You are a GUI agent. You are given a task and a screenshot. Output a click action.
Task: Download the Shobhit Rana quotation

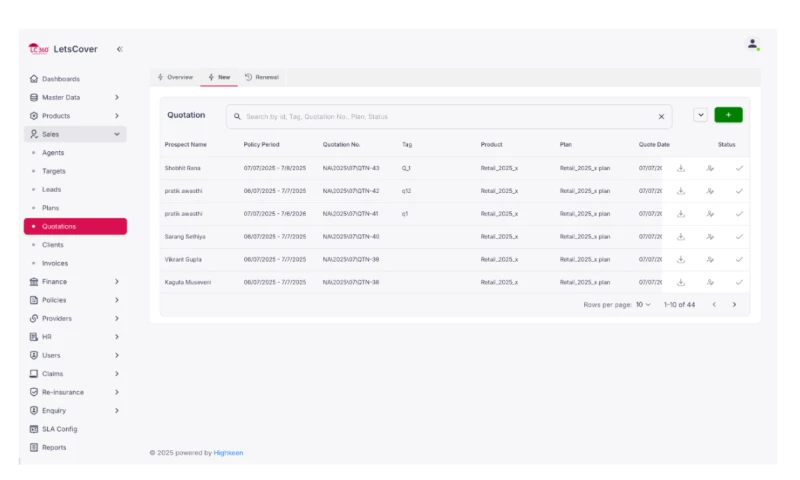[x=681, y=168]
